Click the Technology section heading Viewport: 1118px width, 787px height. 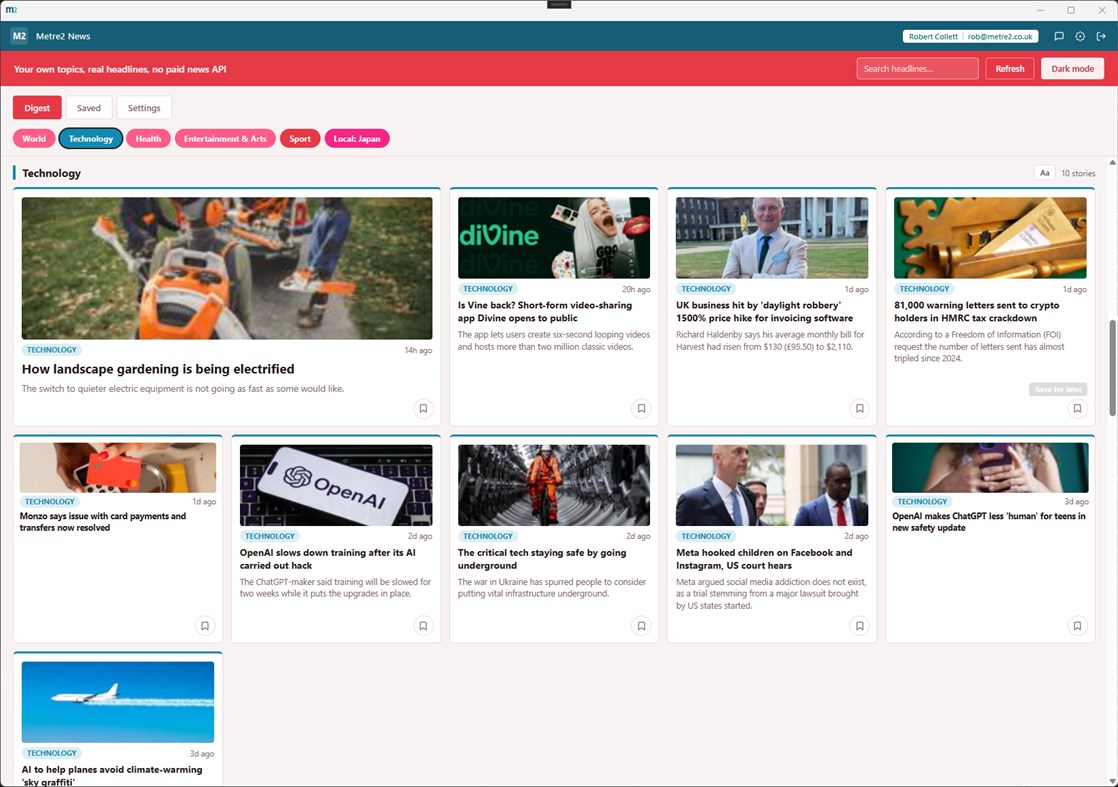tap(51, 173)
